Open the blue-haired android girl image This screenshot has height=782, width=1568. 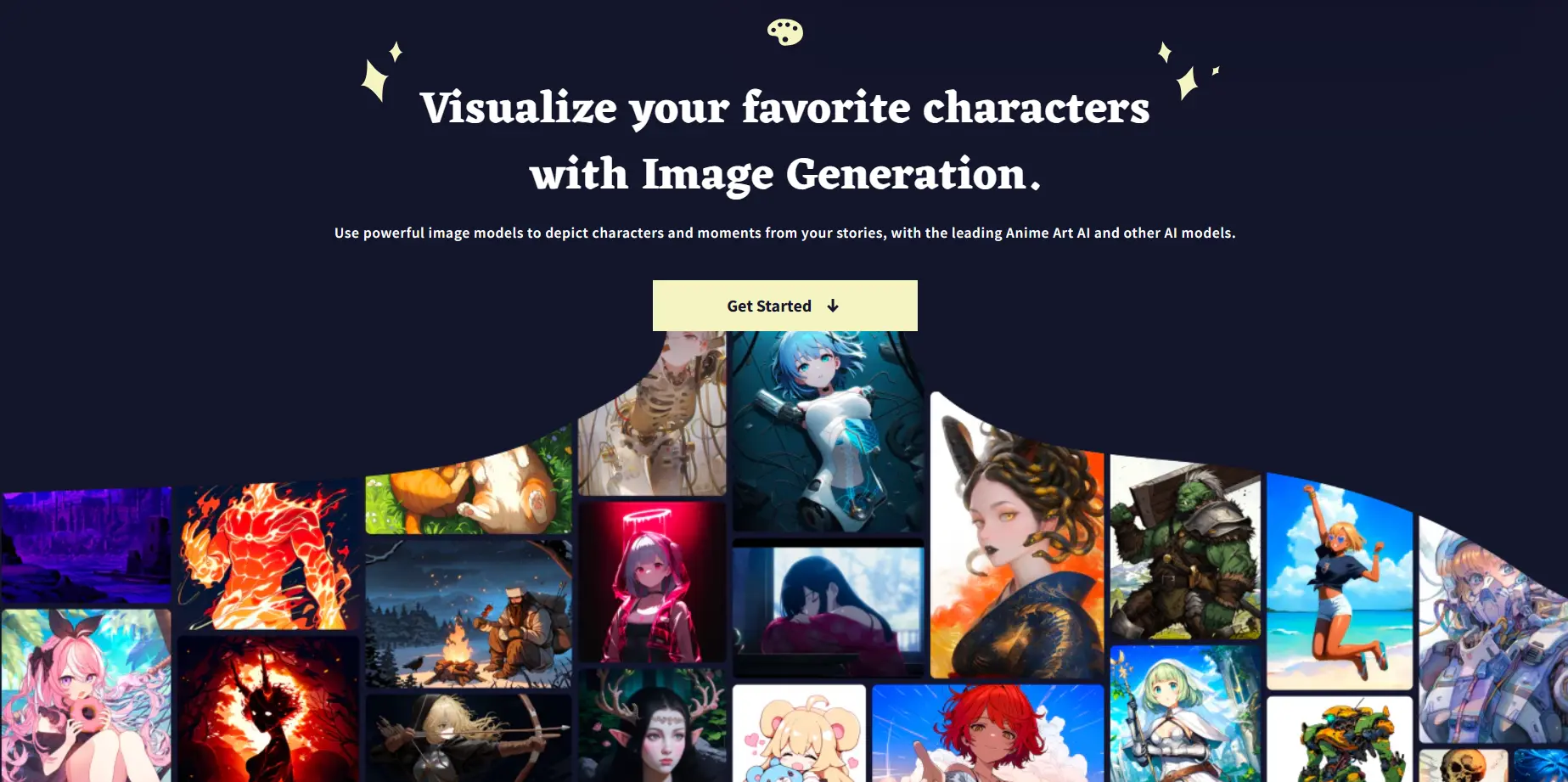(x=828, y=431)
